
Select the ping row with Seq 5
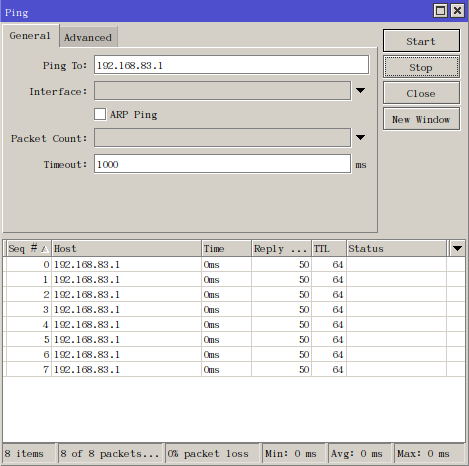tap(234, 339)
